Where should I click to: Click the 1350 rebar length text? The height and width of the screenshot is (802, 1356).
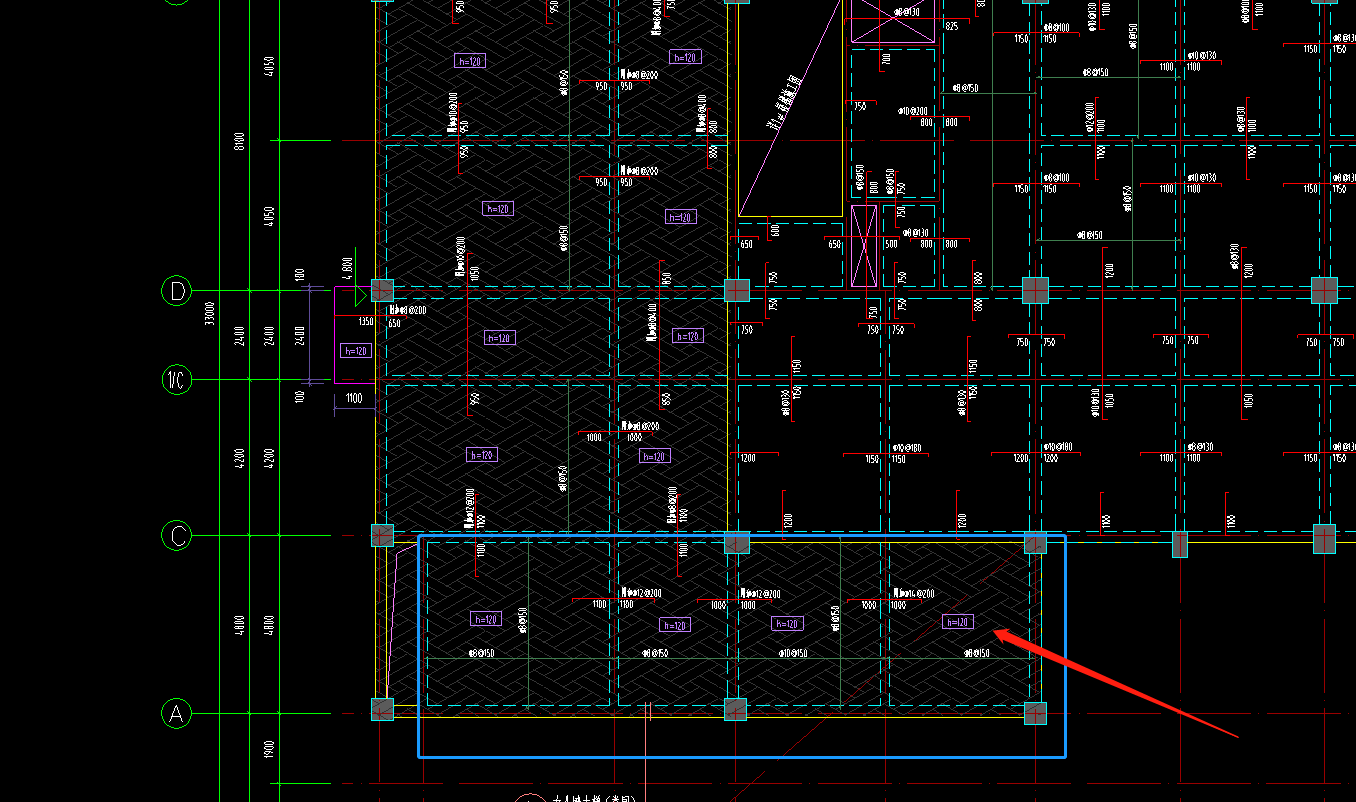click(366, 322)
